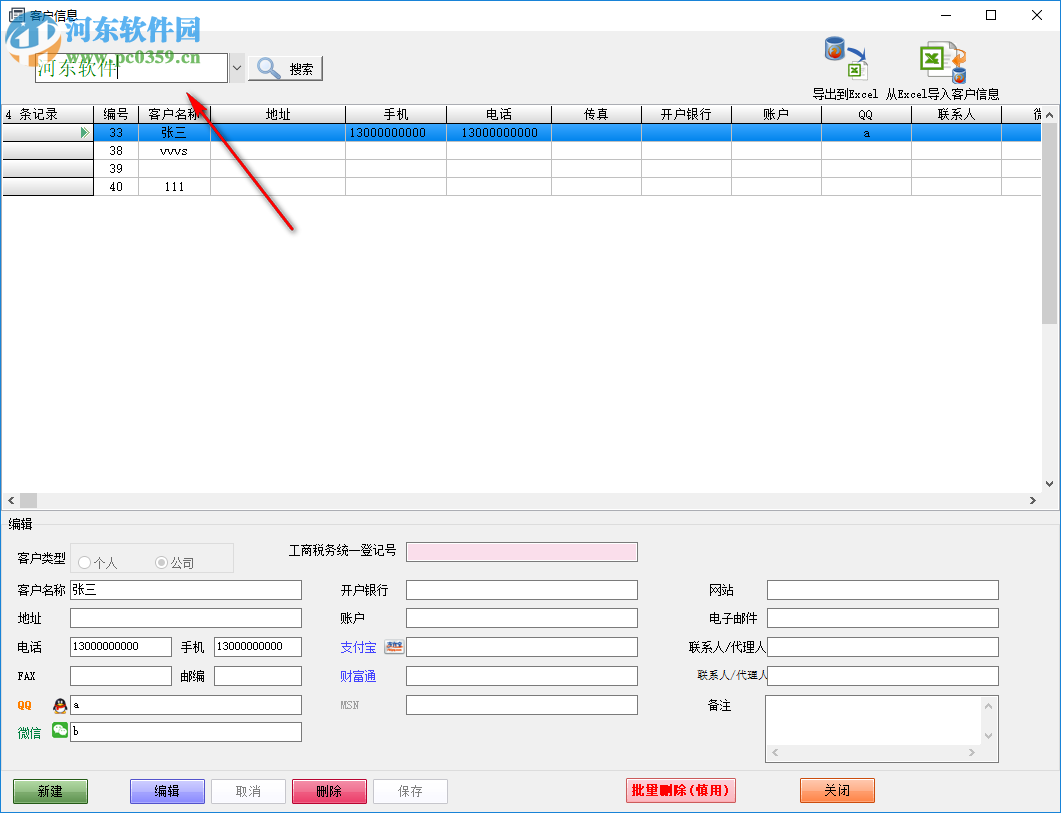Click the blue 编辑 button
Image resolution: width=1061 pixels, height=813 pixels.
[167, 791]
